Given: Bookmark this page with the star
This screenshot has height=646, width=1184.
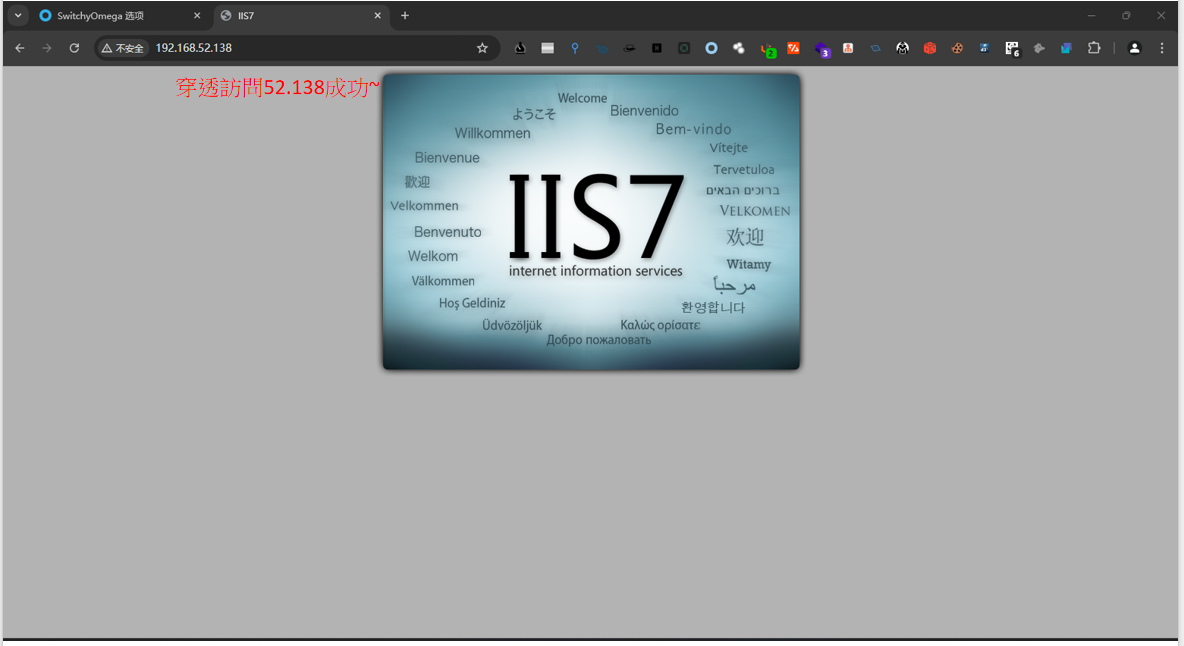Looking at the screenshot, I should coord(483,48).
